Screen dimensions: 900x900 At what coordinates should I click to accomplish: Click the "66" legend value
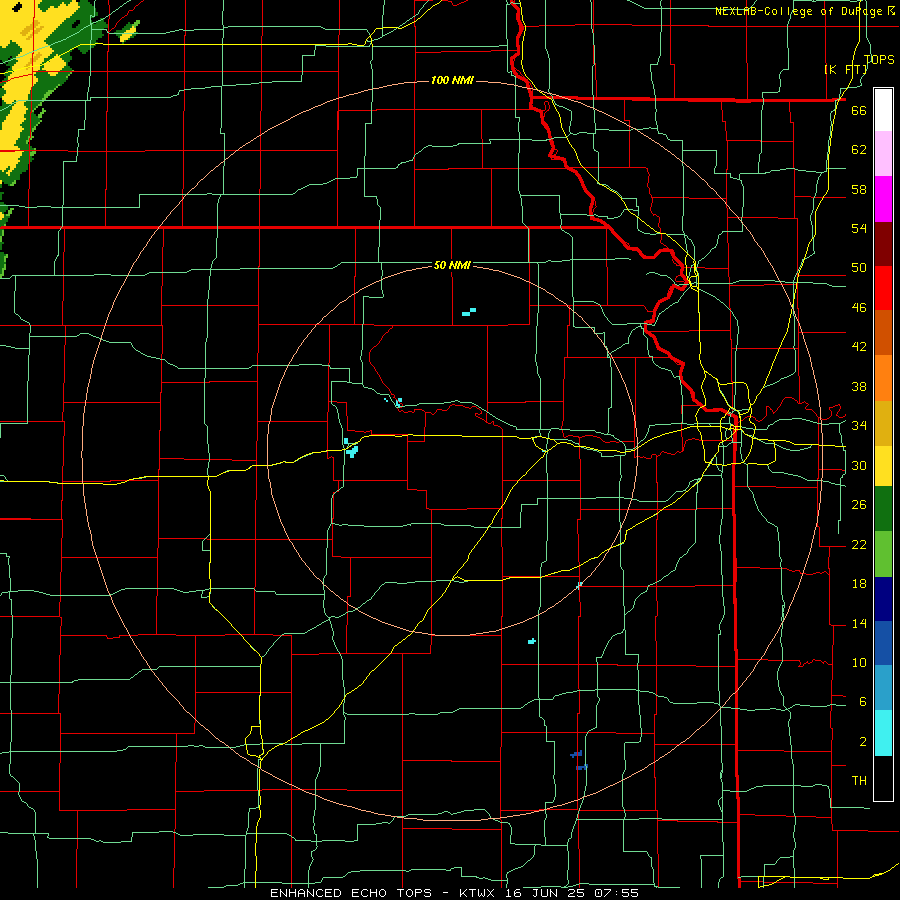click(x=859, y=111)
